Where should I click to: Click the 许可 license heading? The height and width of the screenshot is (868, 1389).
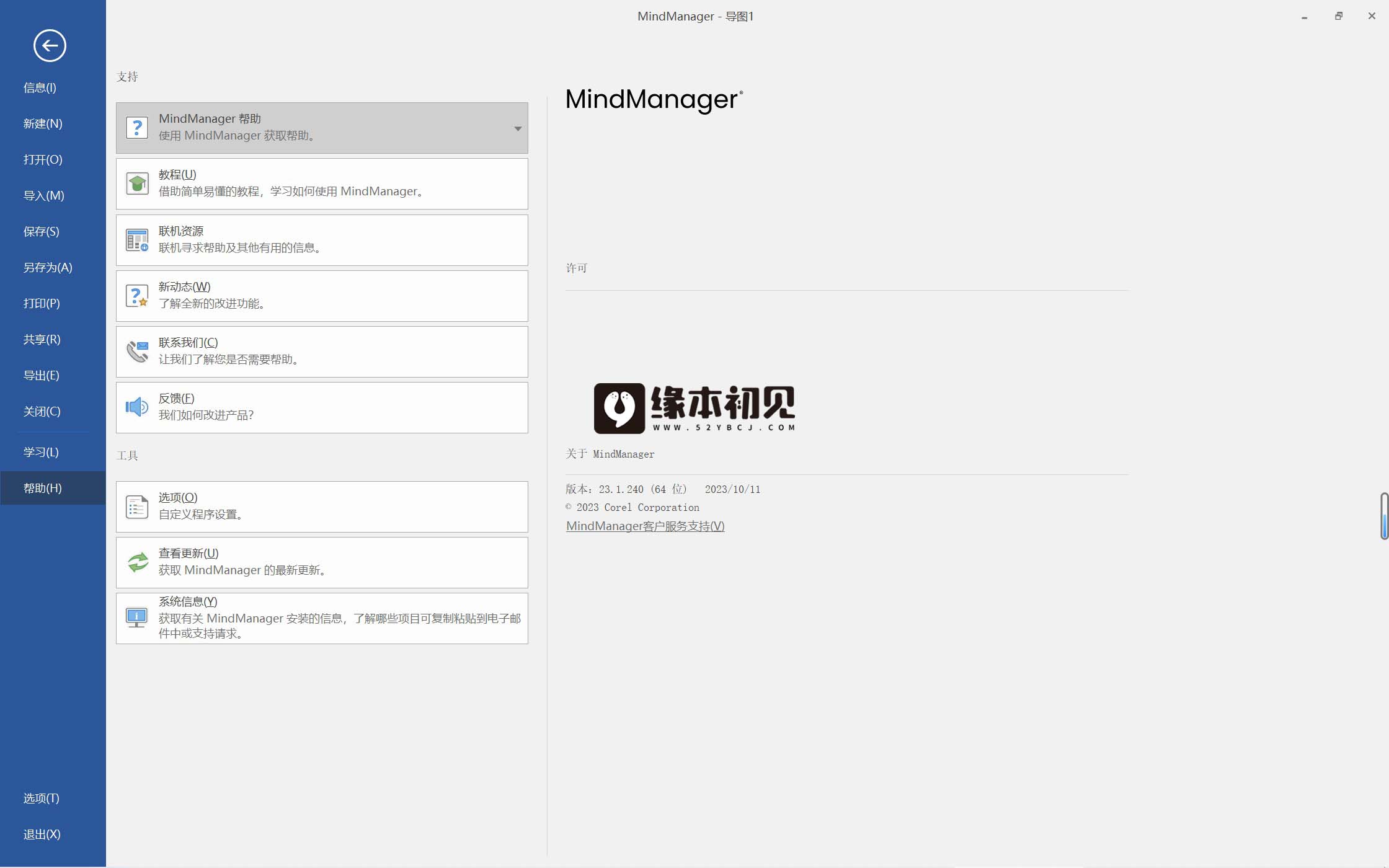(x=576, y=268)
